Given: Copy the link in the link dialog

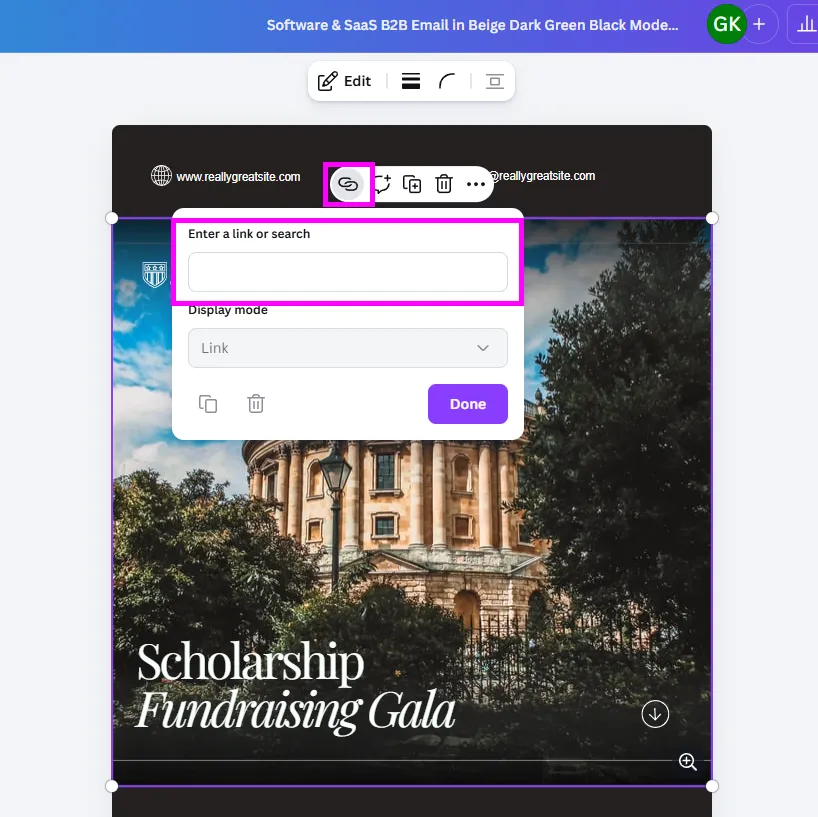Looking at the screenshot, I should point(208,404).
